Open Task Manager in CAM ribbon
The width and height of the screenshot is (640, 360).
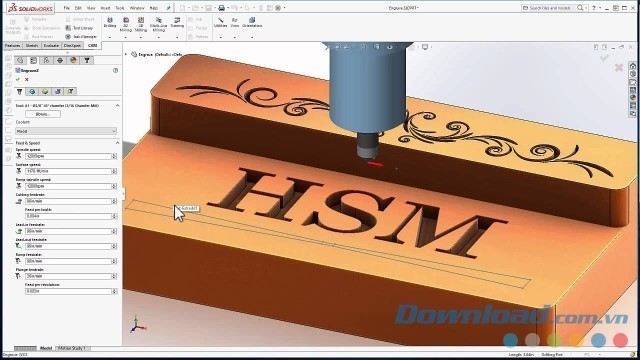(x=81, y=37)
